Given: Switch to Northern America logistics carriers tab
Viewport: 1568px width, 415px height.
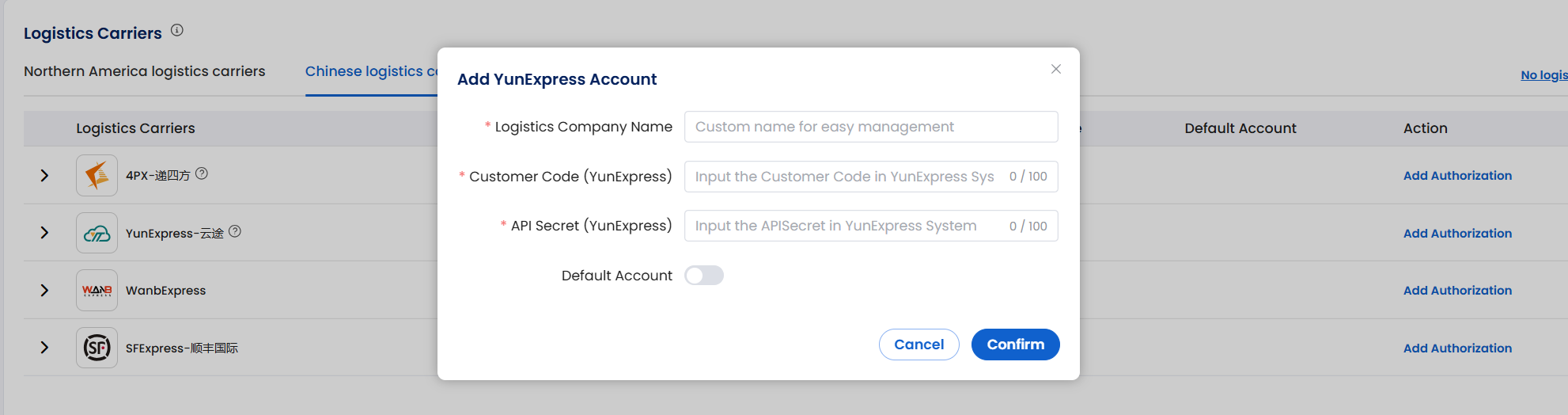Looking at the screenshot, I should click(x=145, y=71).
